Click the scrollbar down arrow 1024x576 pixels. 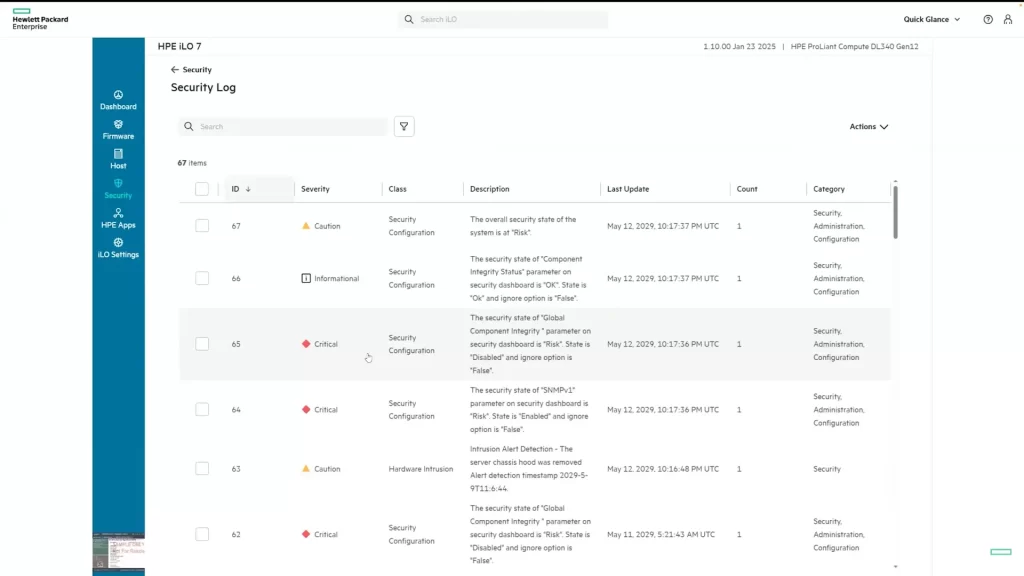(895, 567)
